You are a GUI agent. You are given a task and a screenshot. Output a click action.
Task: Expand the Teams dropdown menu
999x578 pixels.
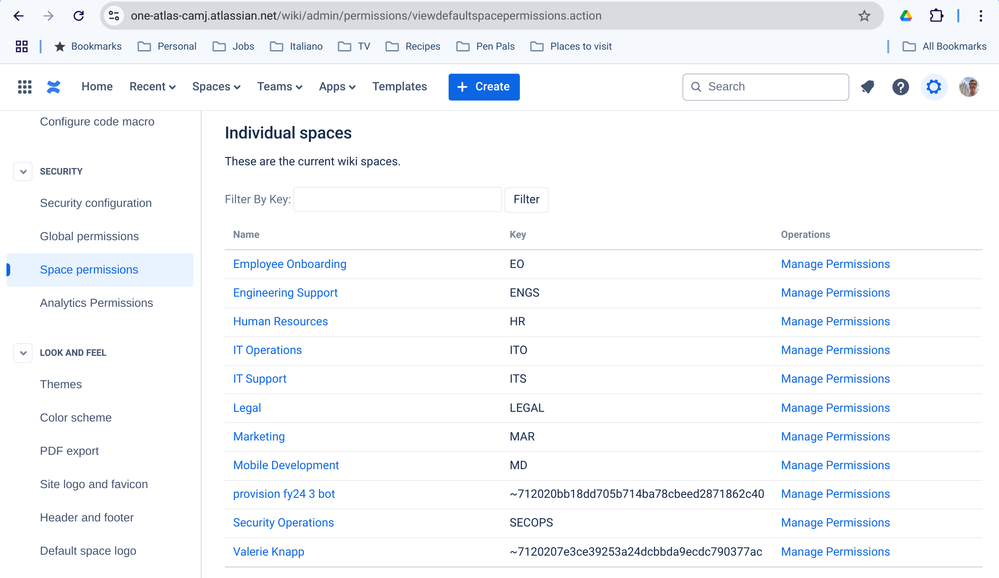tap(280, 87)
